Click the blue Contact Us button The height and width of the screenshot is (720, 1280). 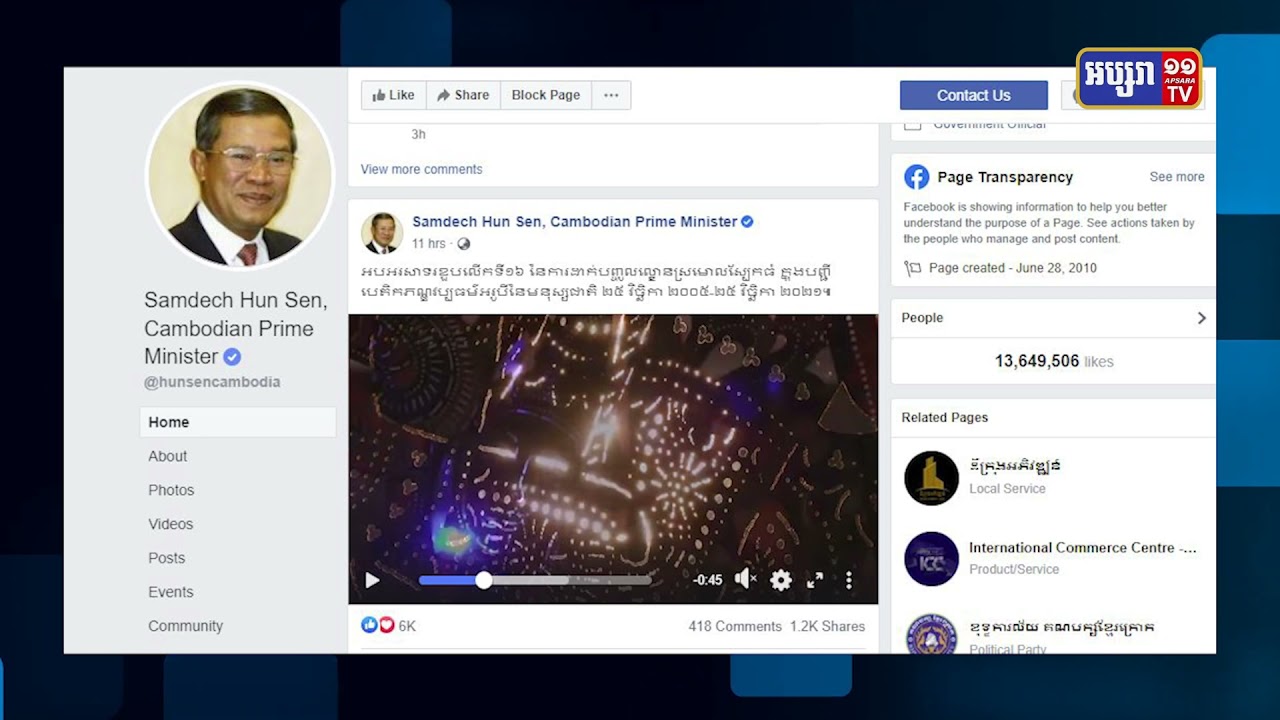(974, 95)
